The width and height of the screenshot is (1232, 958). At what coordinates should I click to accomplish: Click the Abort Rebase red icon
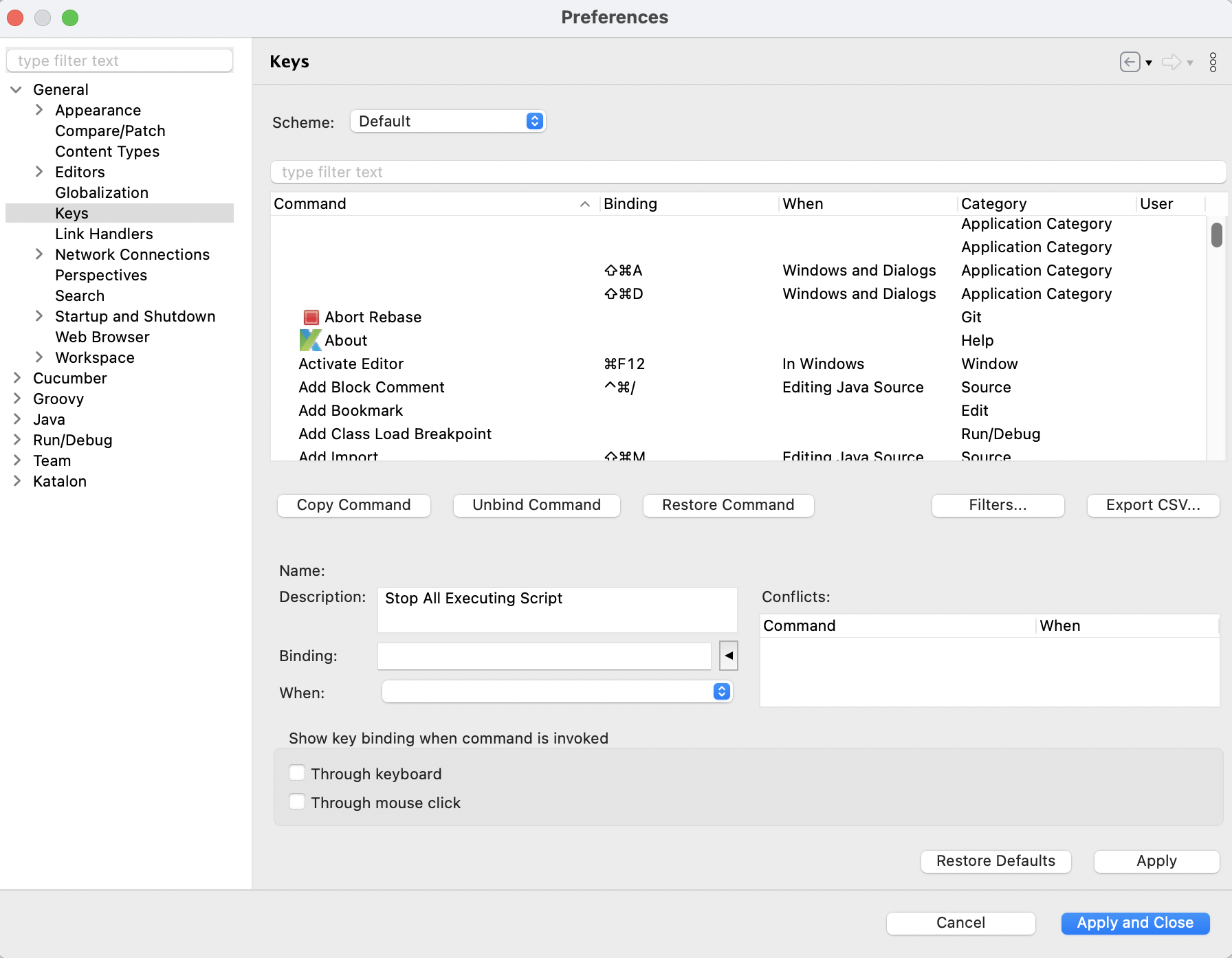(311, 318)
